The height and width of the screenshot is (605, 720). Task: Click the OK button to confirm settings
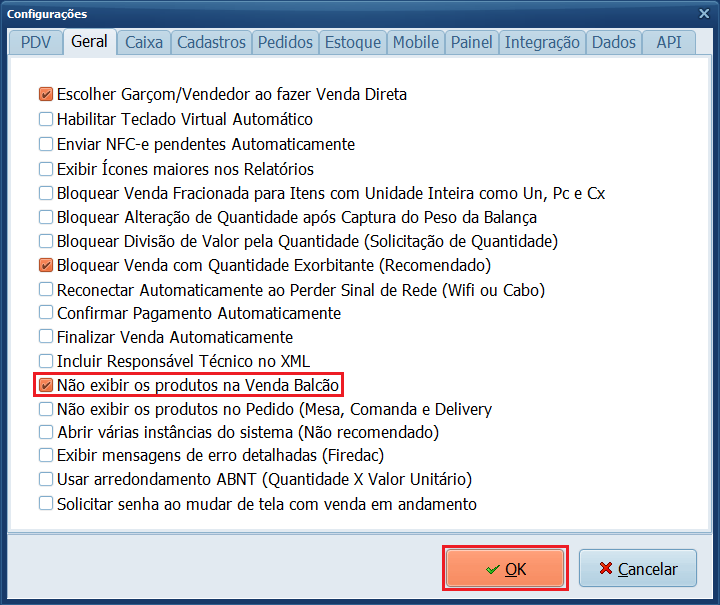(506, 569)
